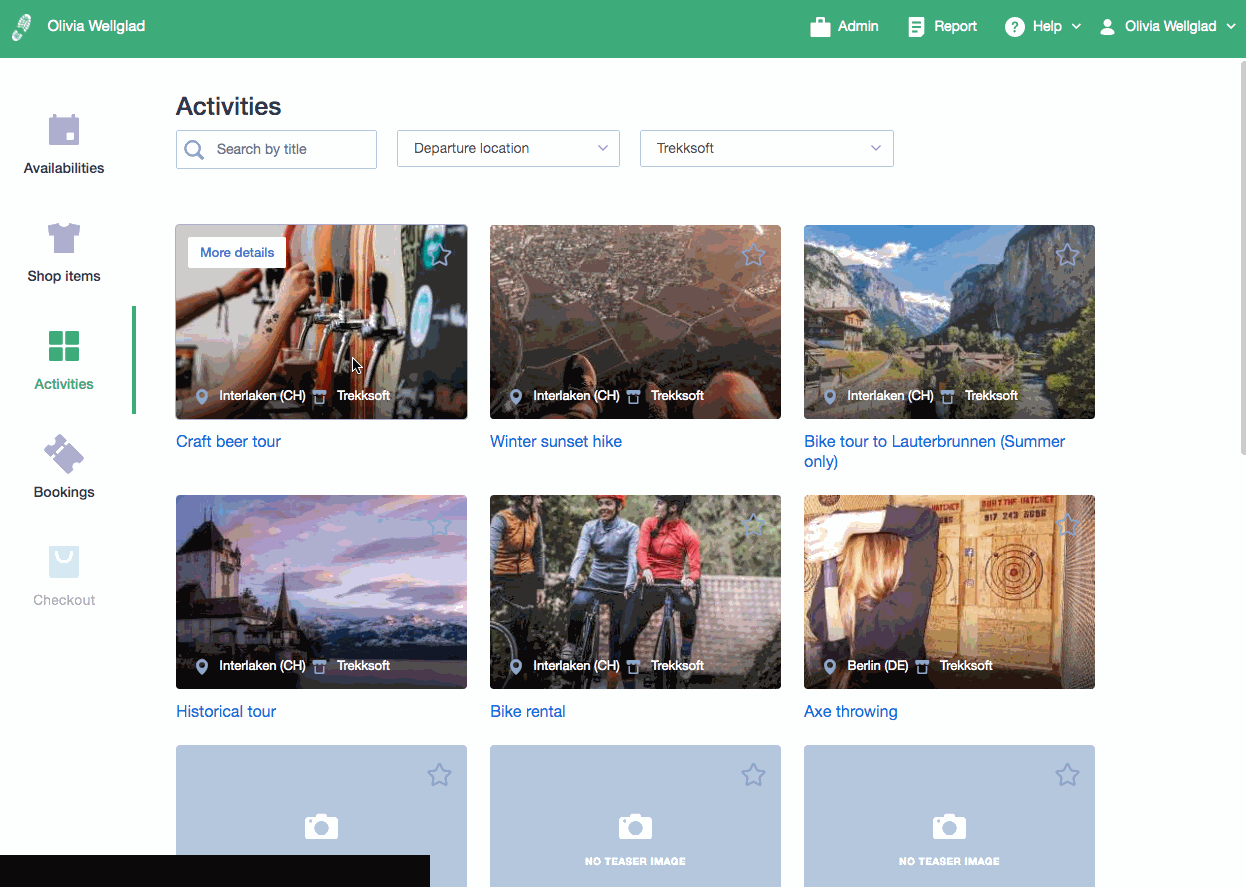Open the Bike rental thumbnail image
This screenshot has height=887, width=1246.
tap(635, 590)
